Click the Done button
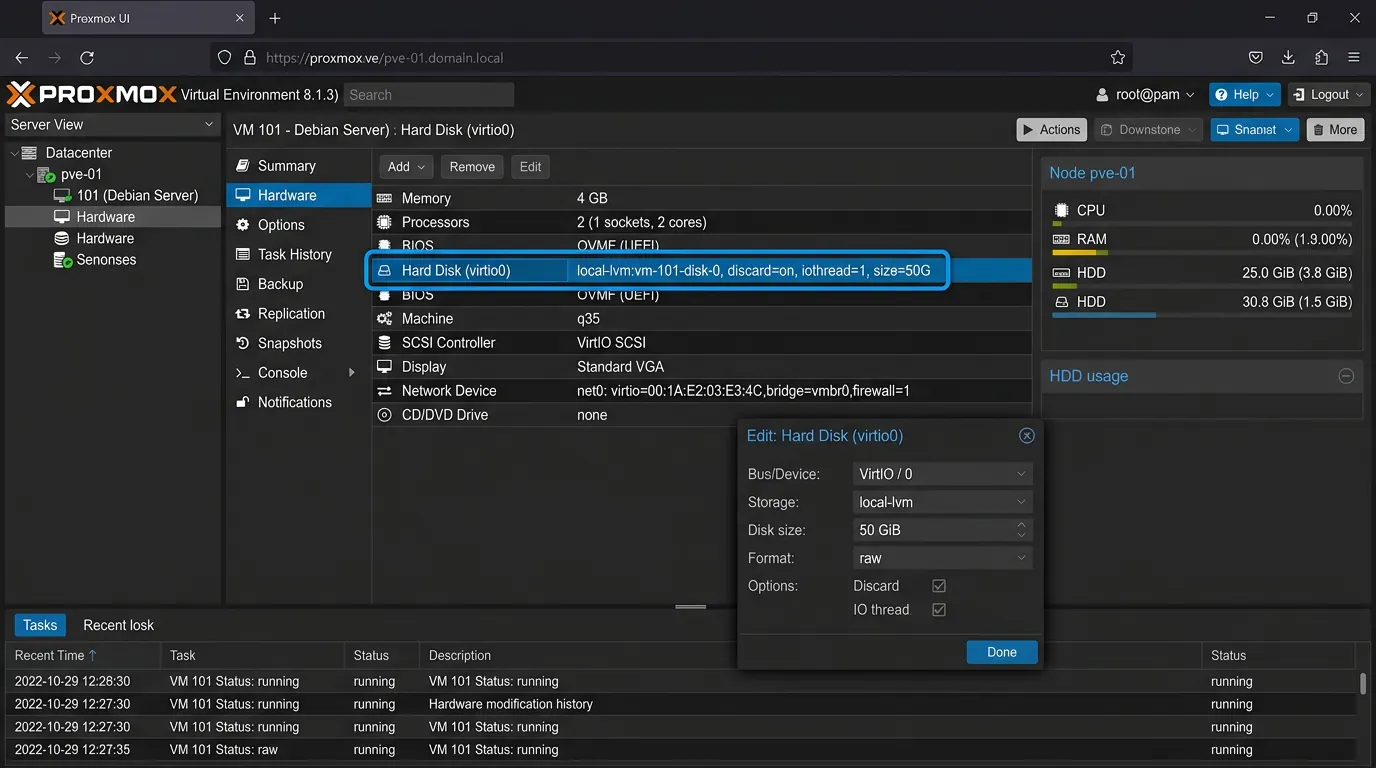Viewport: 1376px width, 768px height. (x=1002, y=652)
